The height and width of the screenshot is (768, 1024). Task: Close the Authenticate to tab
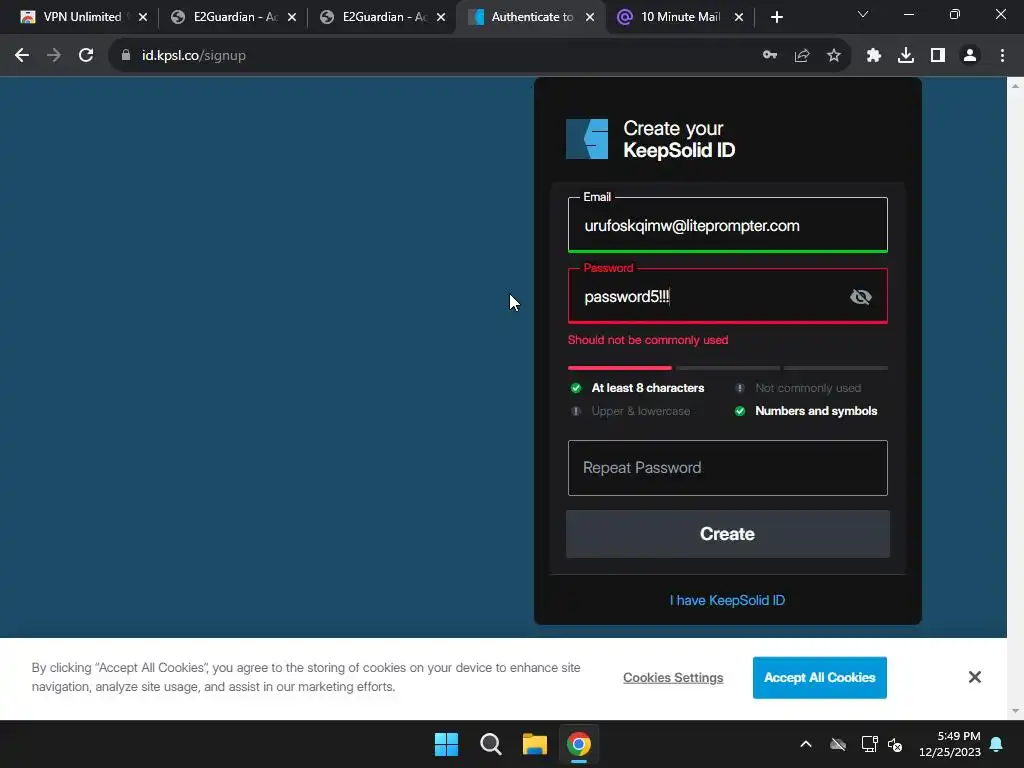(590, 17)
